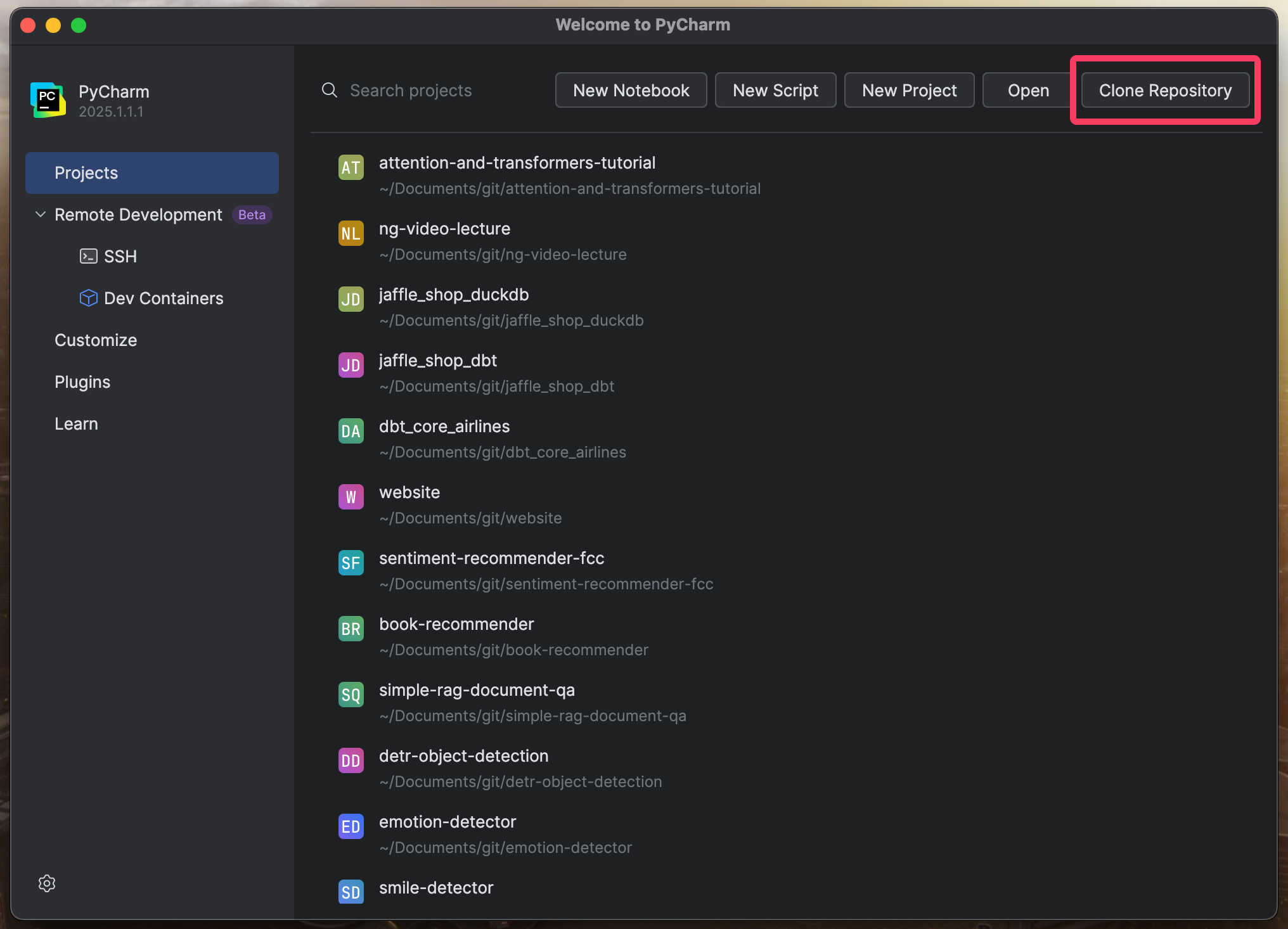This screenshot has height=929, width=1288.
Task: Click the PyCharm application logo
Action: click(47, 100)
